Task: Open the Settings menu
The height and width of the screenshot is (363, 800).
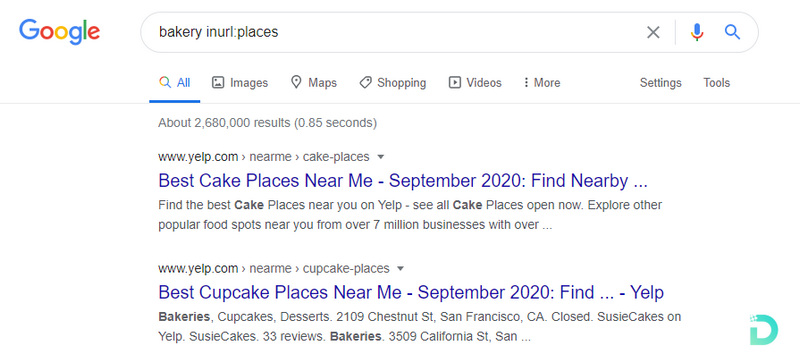Action: (x=660, y=83)
